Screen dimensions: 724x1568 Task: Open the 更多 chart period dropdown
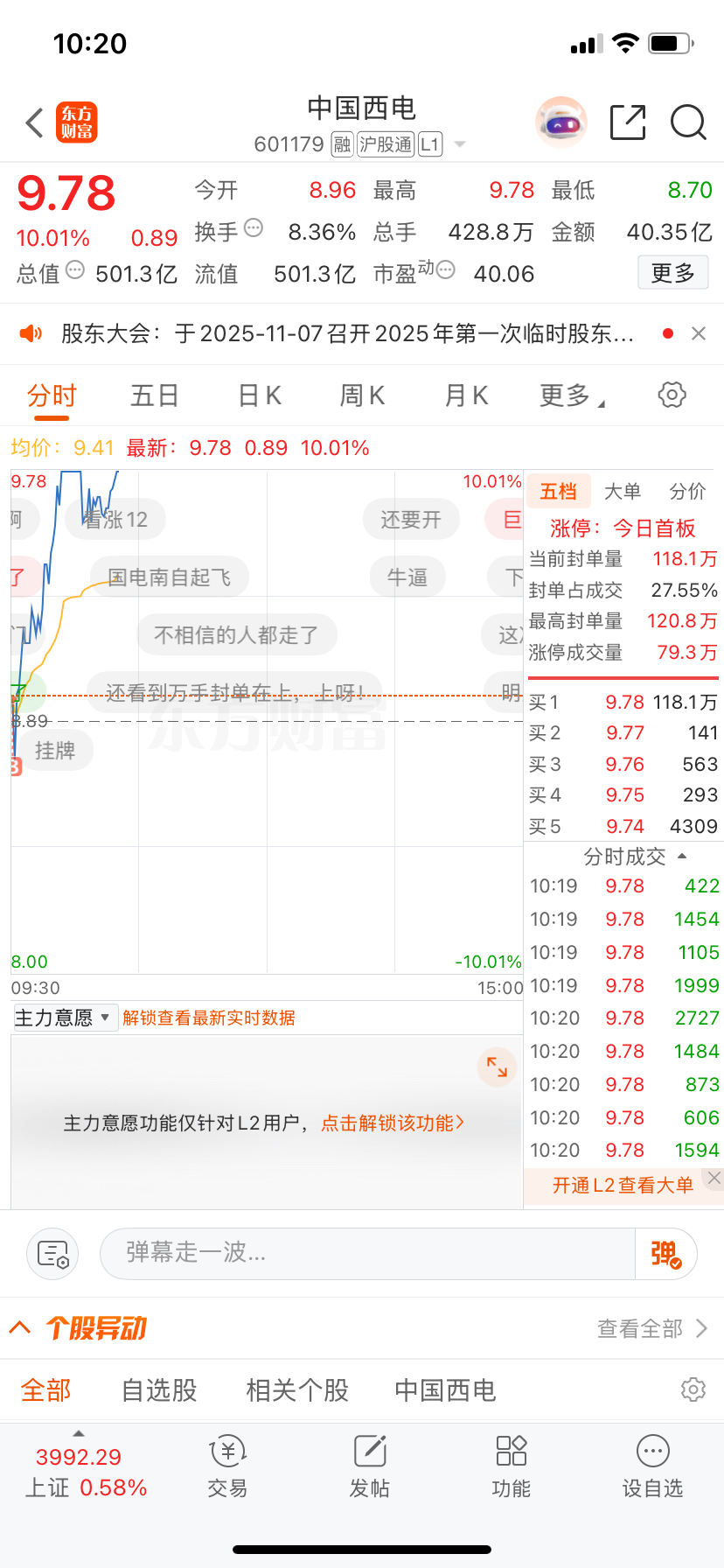572,396
